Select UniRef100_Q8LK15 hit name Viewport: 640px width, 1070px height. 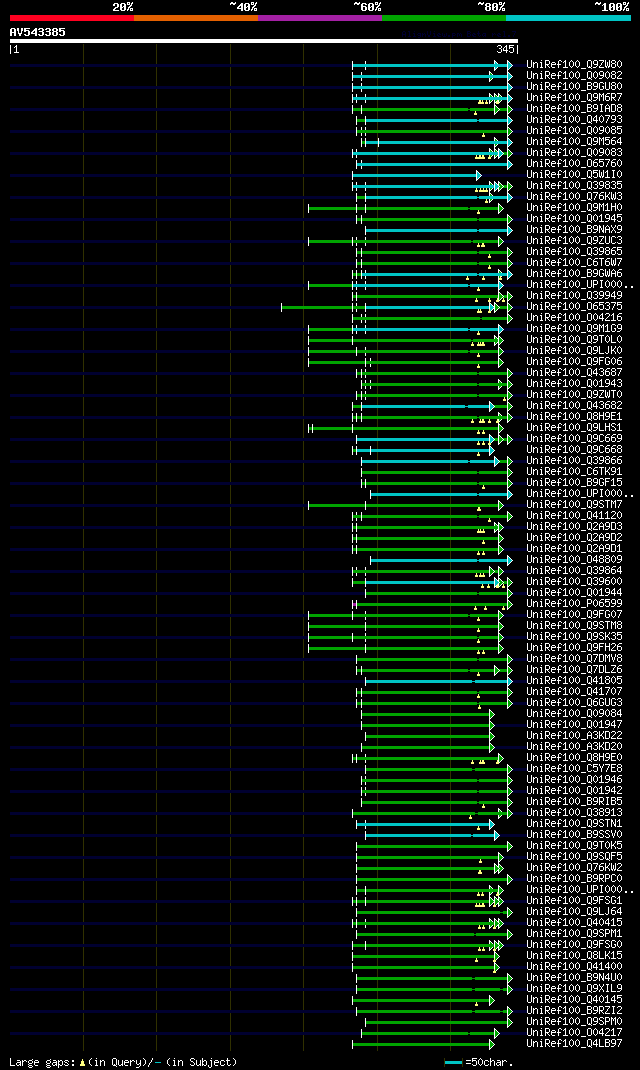[x=574, y=956]
